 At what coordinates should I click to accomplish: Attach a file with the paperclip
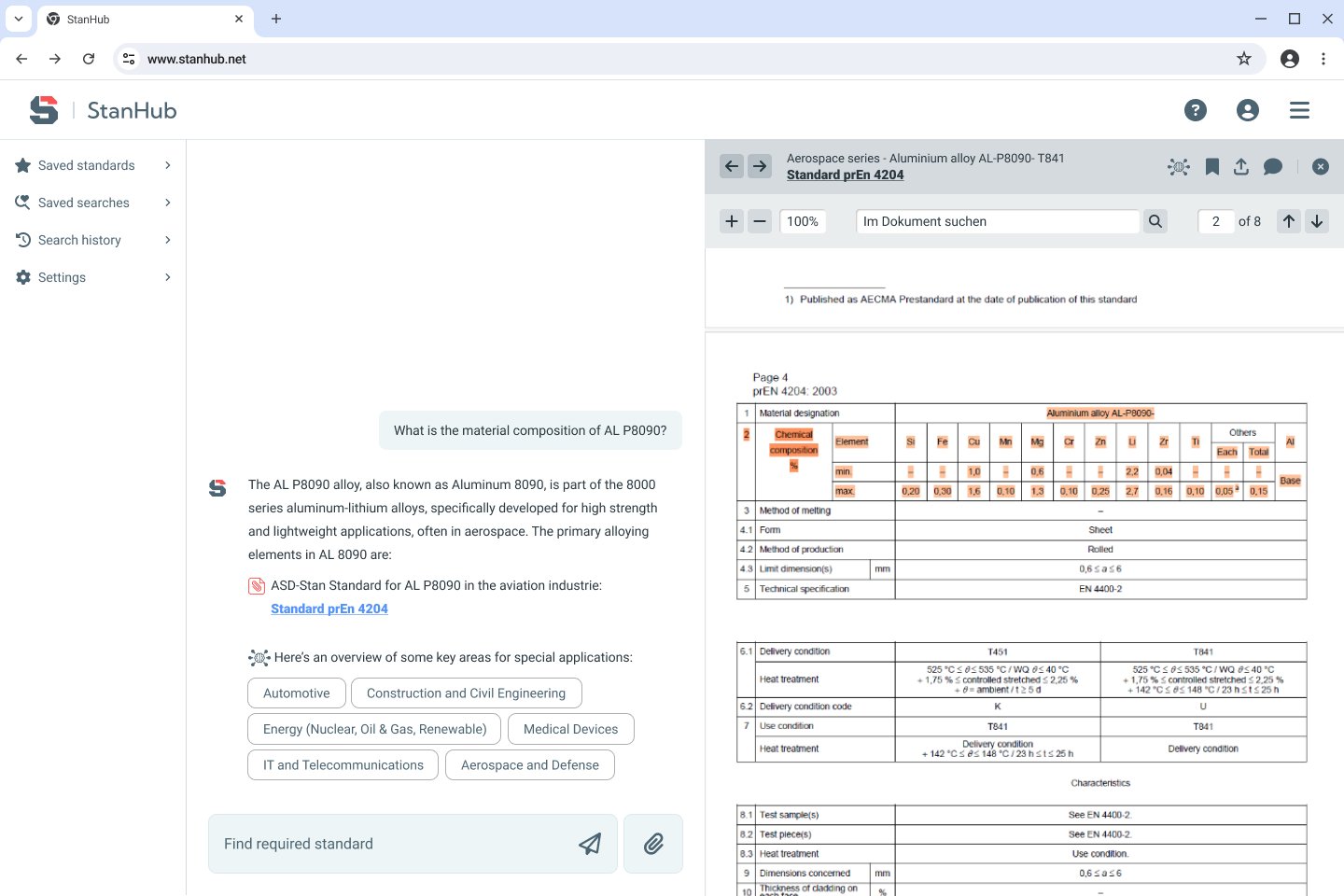point(653,844)
